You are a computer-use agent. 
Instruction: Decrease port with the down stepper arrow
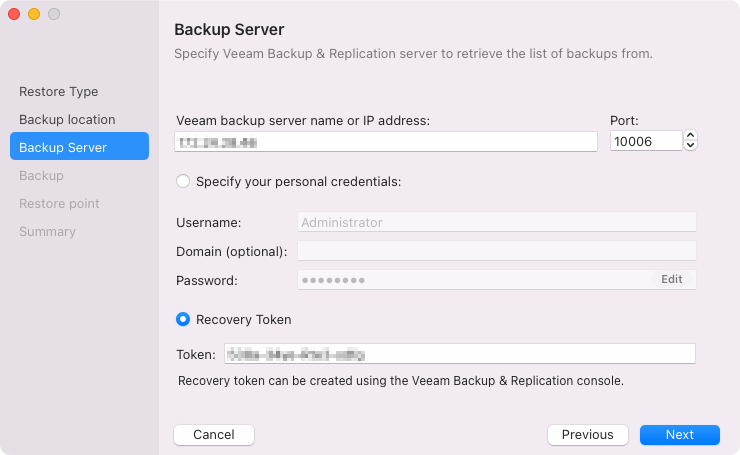point(690,145)
